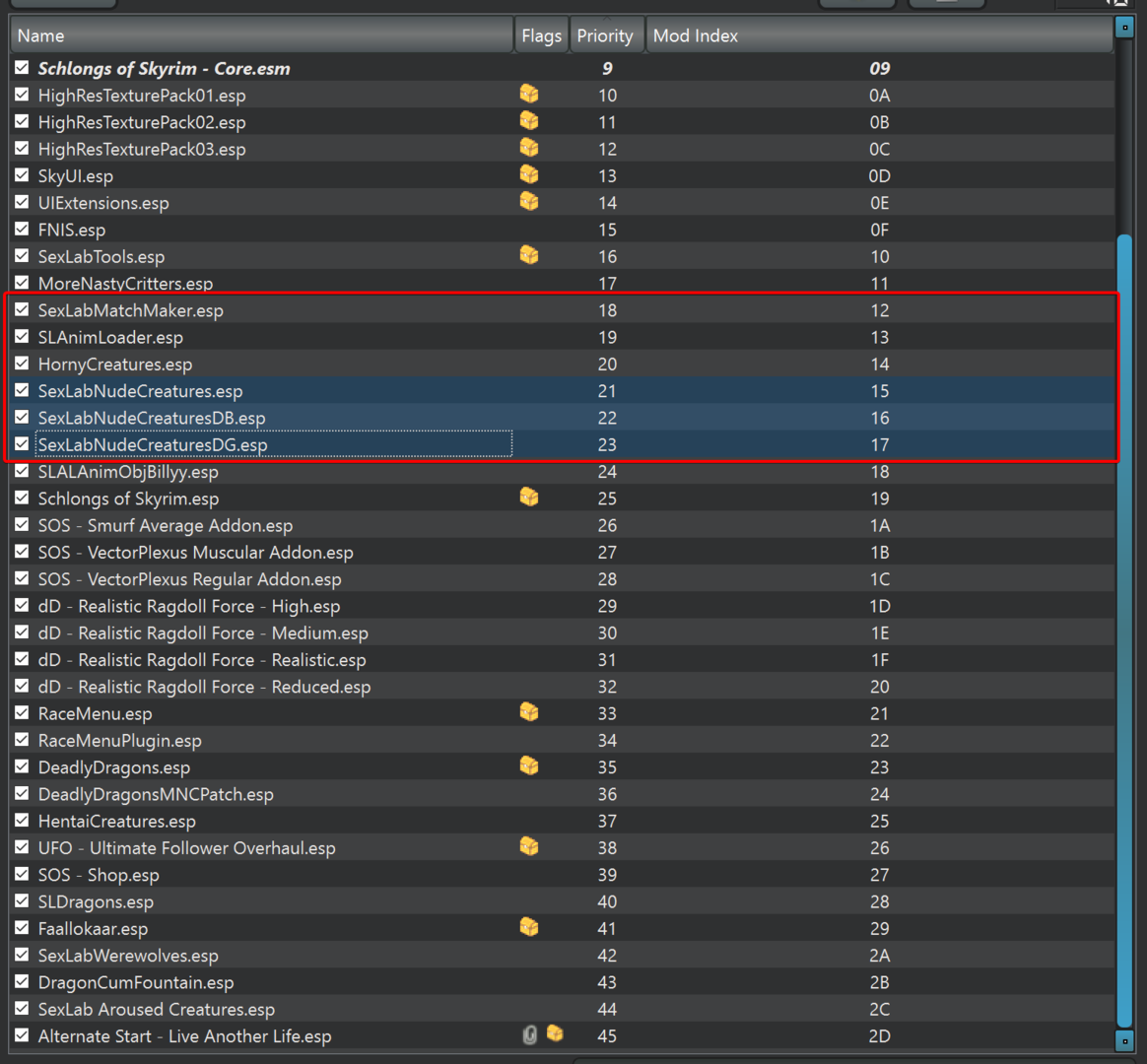Viewport: 1147px width, 1064px height.
Task: Click the vertical scrollbar thumb
Action: point(1124,631)
